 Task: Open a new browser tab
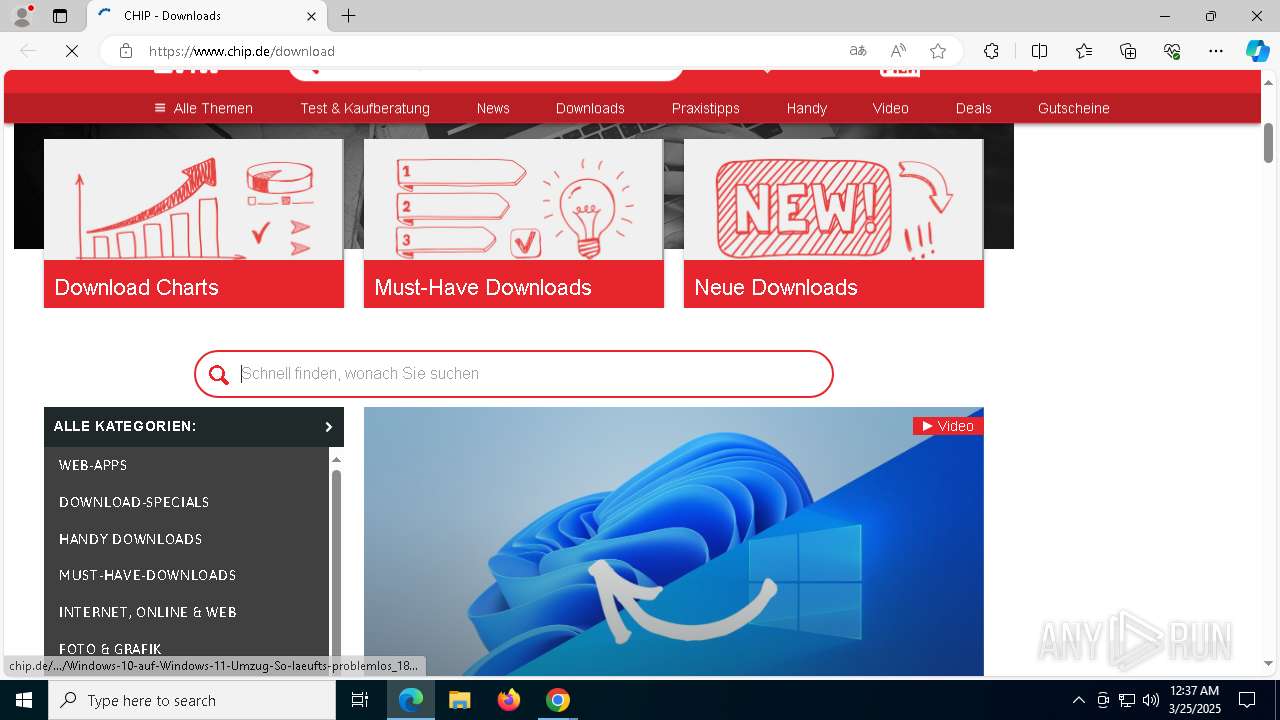[348, 16]
